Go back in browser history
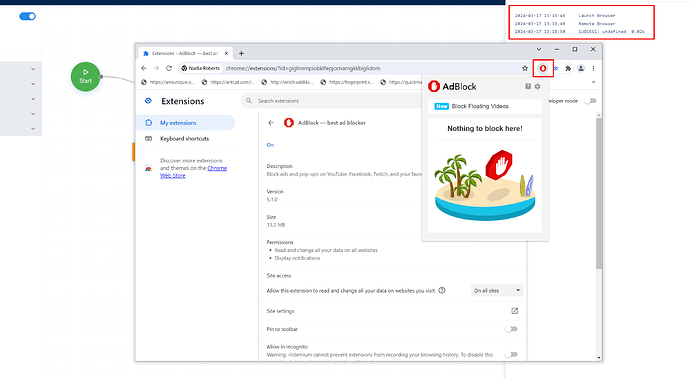This screenshot has height=378, width=690. [143, 68]
